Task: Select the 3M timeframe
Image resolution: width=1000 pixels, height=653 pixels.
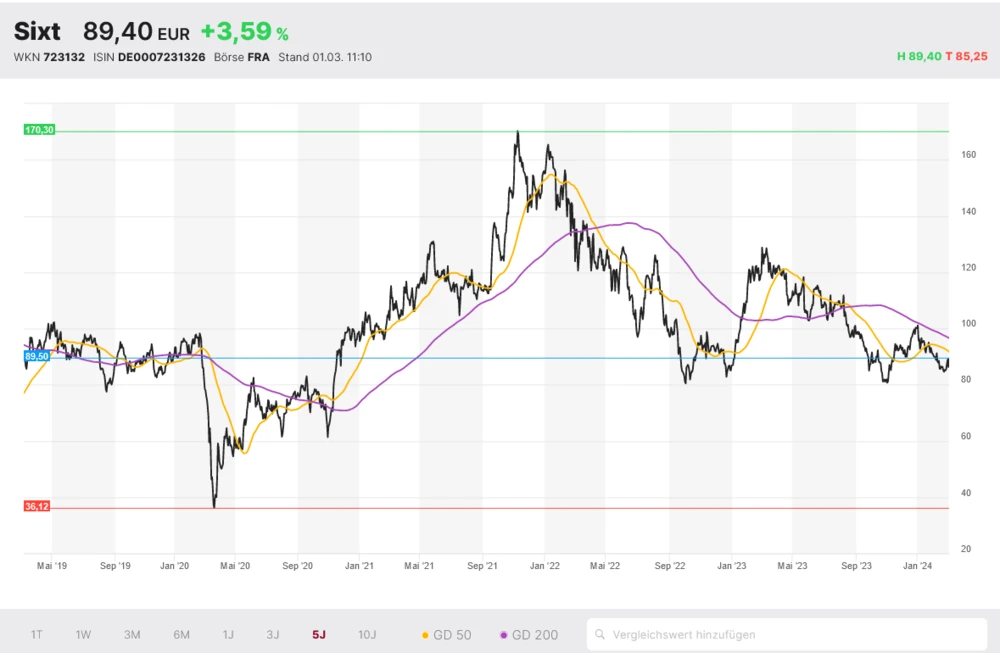Action: [131, 634]
